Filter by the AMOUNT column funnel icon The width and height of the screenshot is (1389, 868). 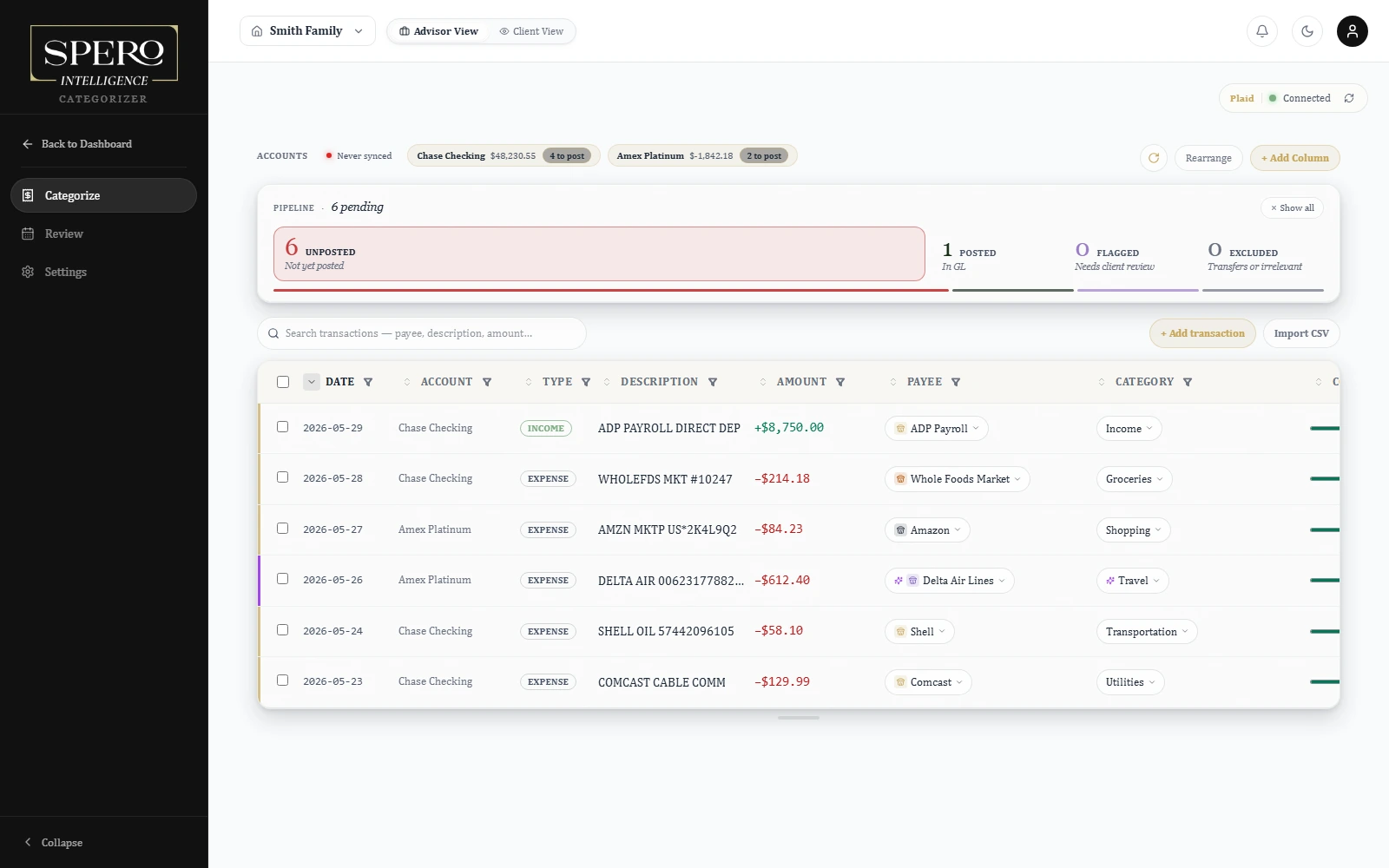(840, 382)
